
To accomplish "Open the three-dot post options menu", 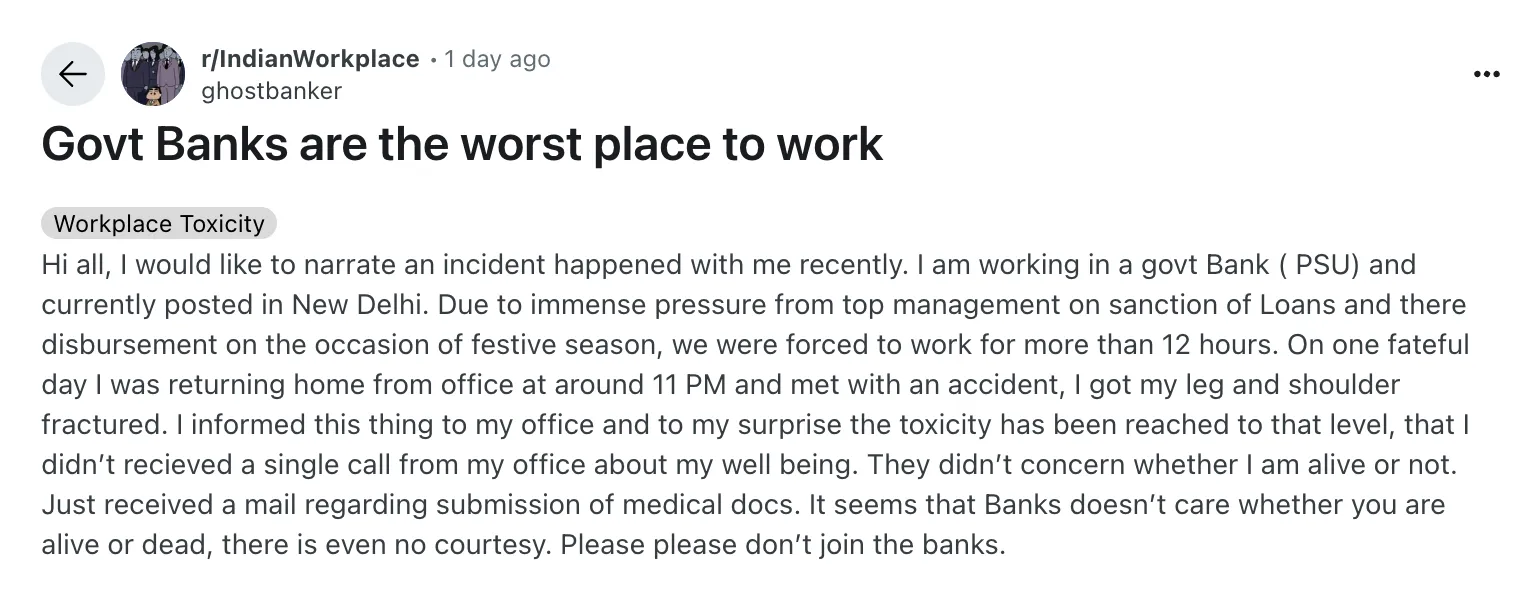I will click(x=1487, y=74).
